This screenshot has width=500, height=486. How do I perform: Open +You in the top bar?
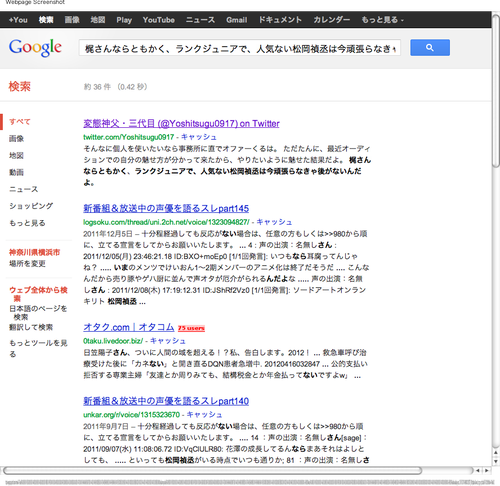[18, 20]
